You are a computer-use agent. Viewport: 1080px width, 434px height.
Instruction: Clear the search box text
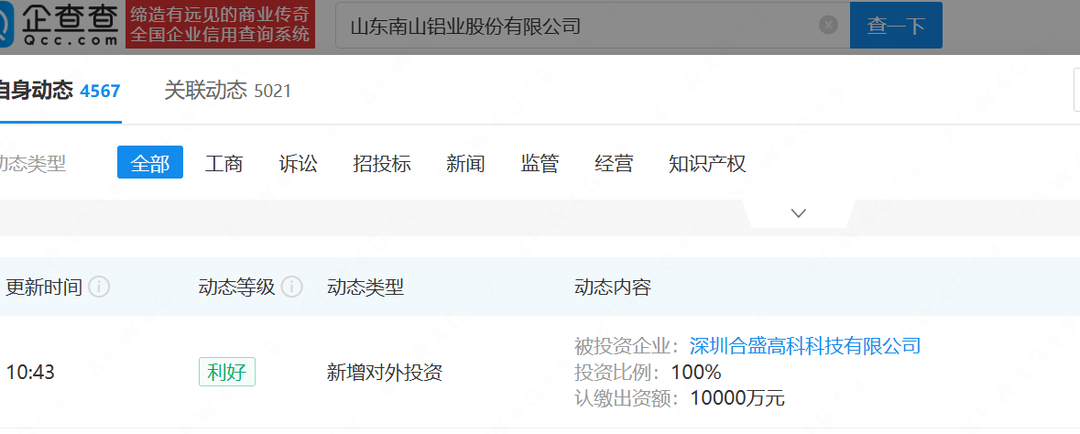point(828,26)
